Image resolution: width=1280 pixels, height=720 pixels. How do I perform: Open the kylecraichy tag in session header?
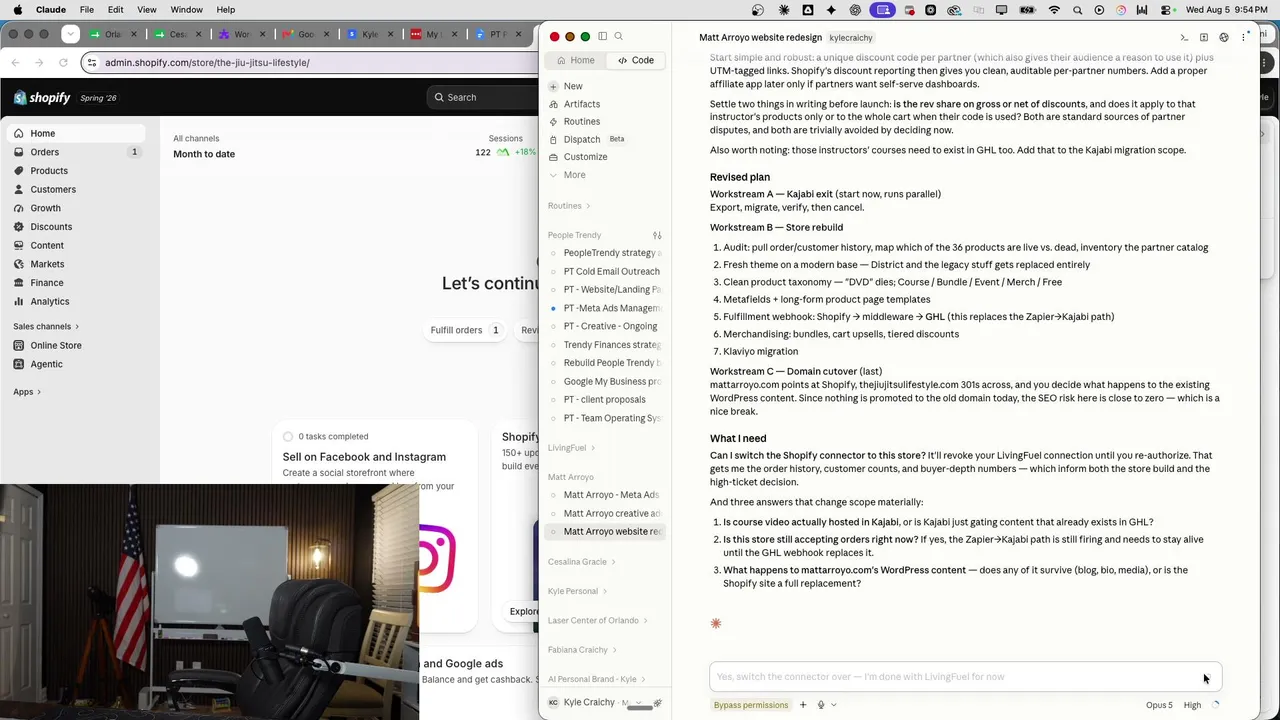click(851, 38)
